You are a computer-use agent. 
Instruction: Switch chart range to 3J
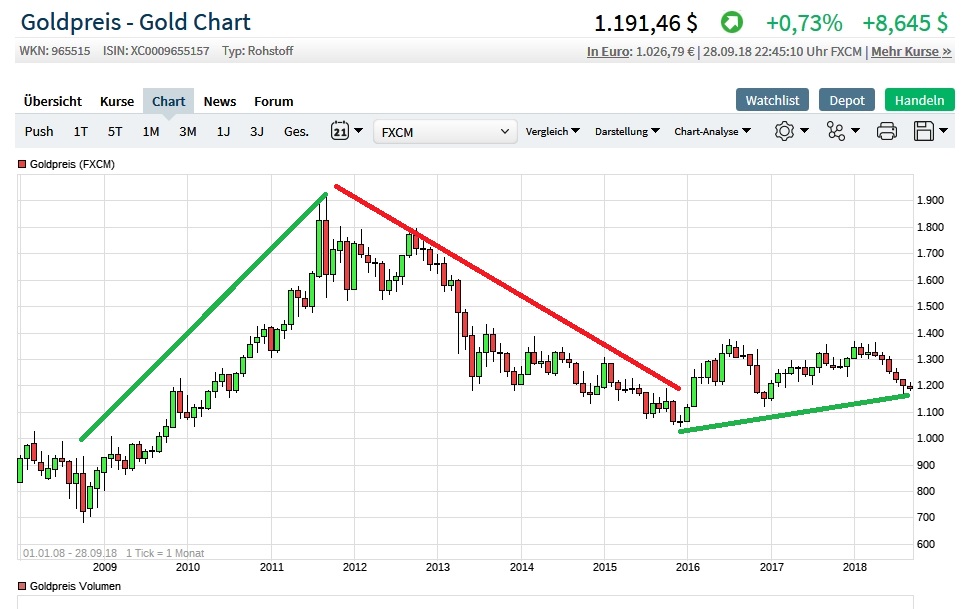coord(257,131)
